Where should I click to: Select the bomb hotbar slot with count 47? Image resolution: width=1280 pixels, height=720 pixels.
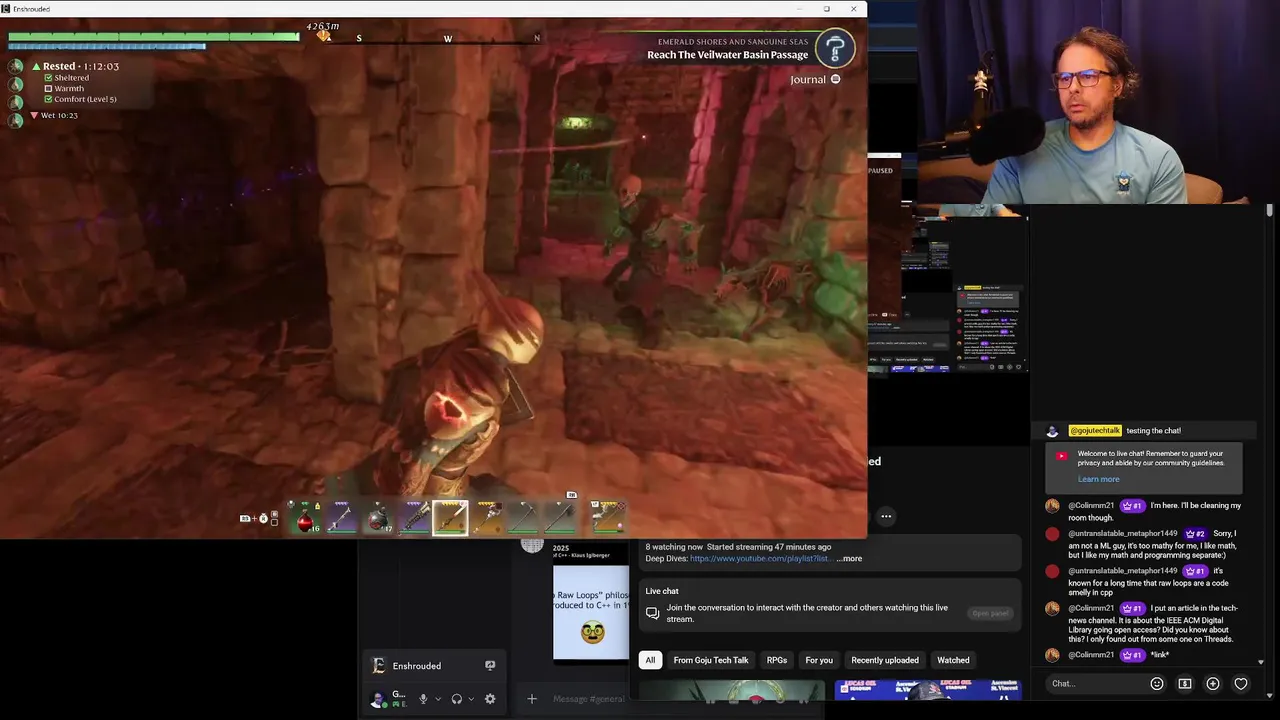[x=378, y=517]
